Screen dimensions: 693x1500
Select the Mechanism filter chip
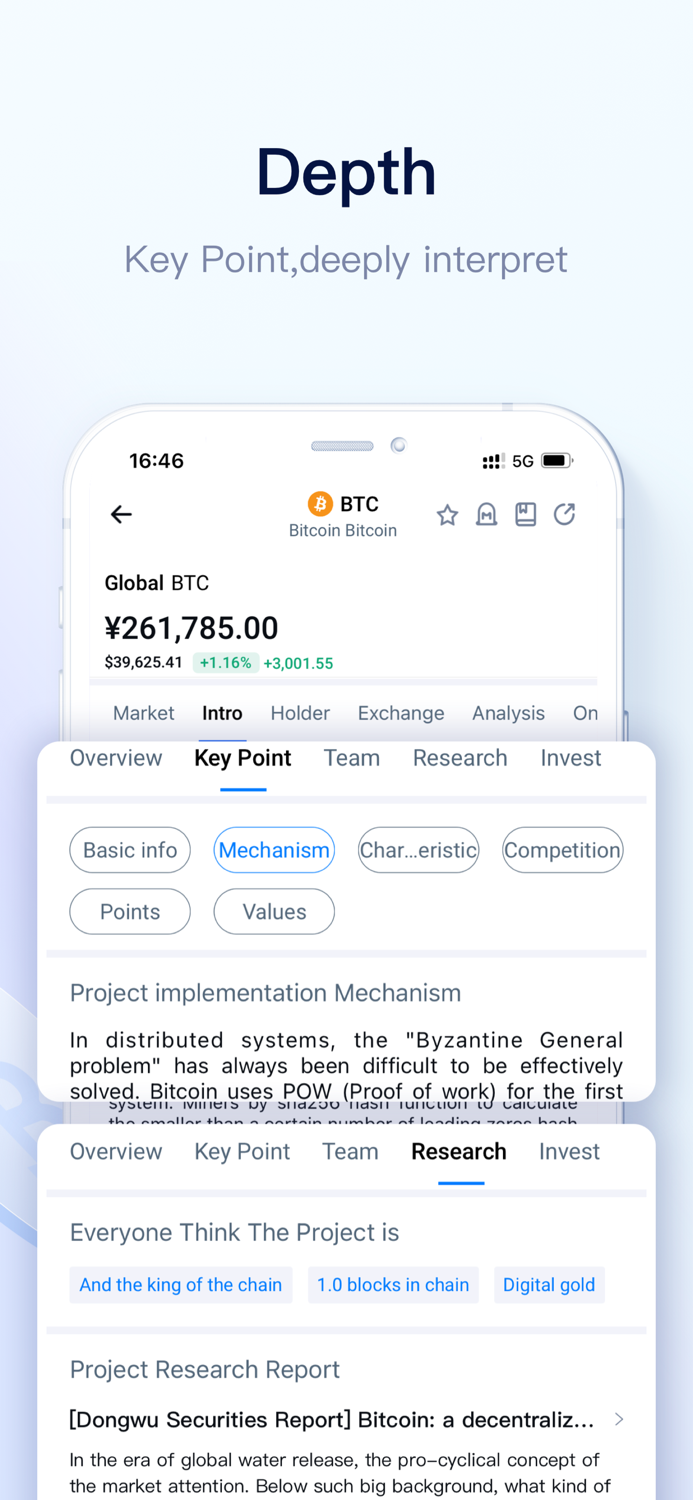click(274, 850)
